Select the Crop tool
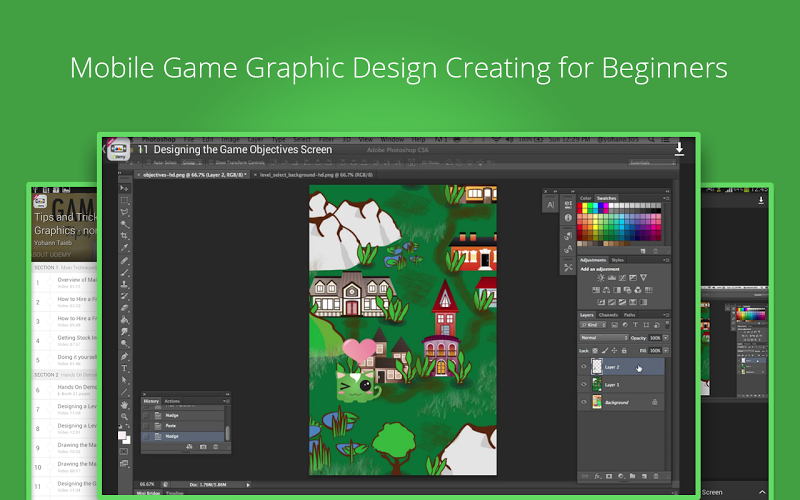 125,236
